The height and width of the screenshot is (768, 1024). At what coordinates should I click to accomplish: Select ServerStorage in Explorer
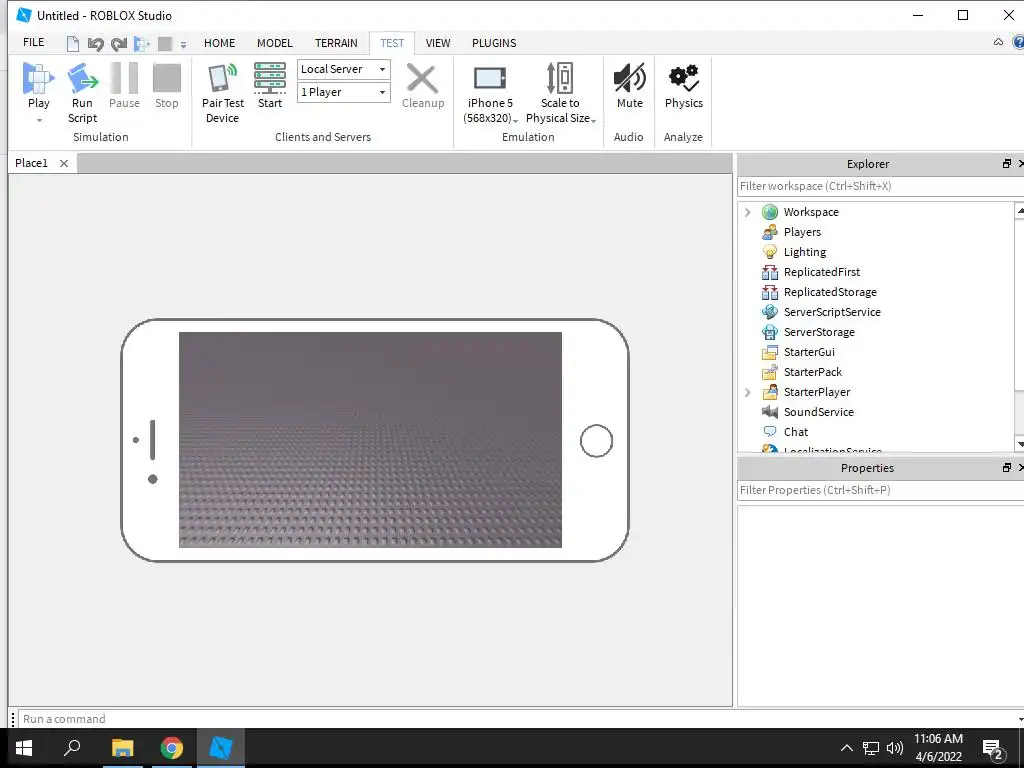pos(818,332)
